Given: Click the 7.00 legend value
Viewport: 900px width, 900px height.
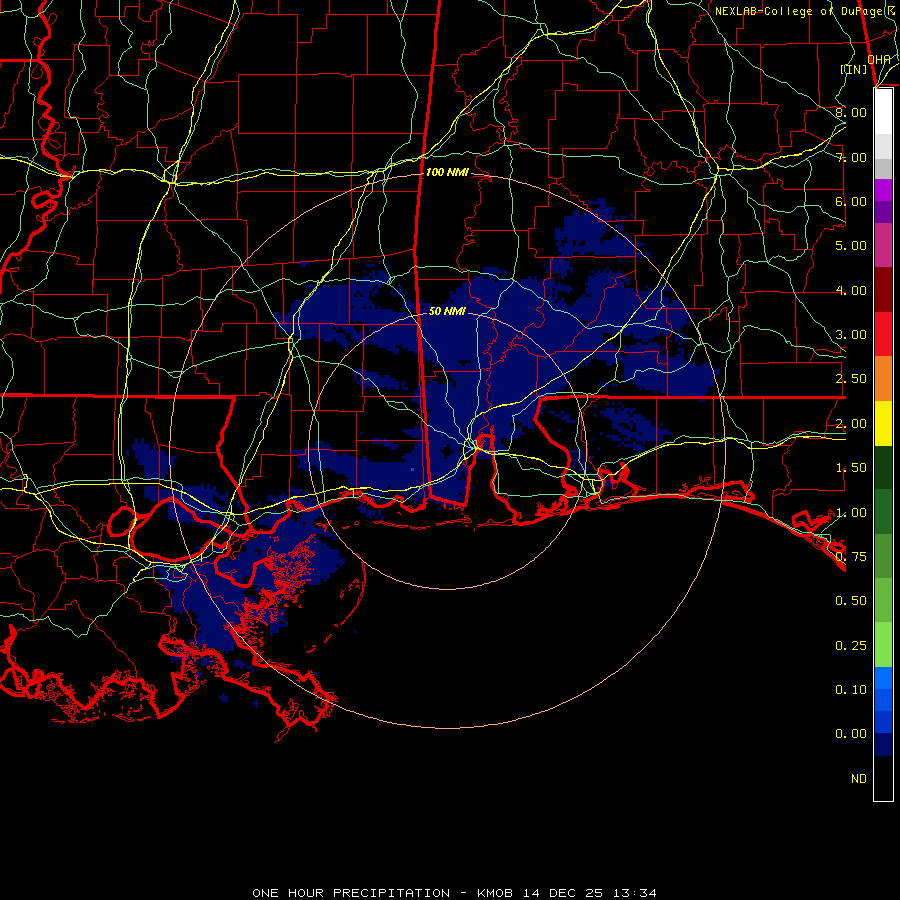Looking at the screenshot, I should [851, 157].
